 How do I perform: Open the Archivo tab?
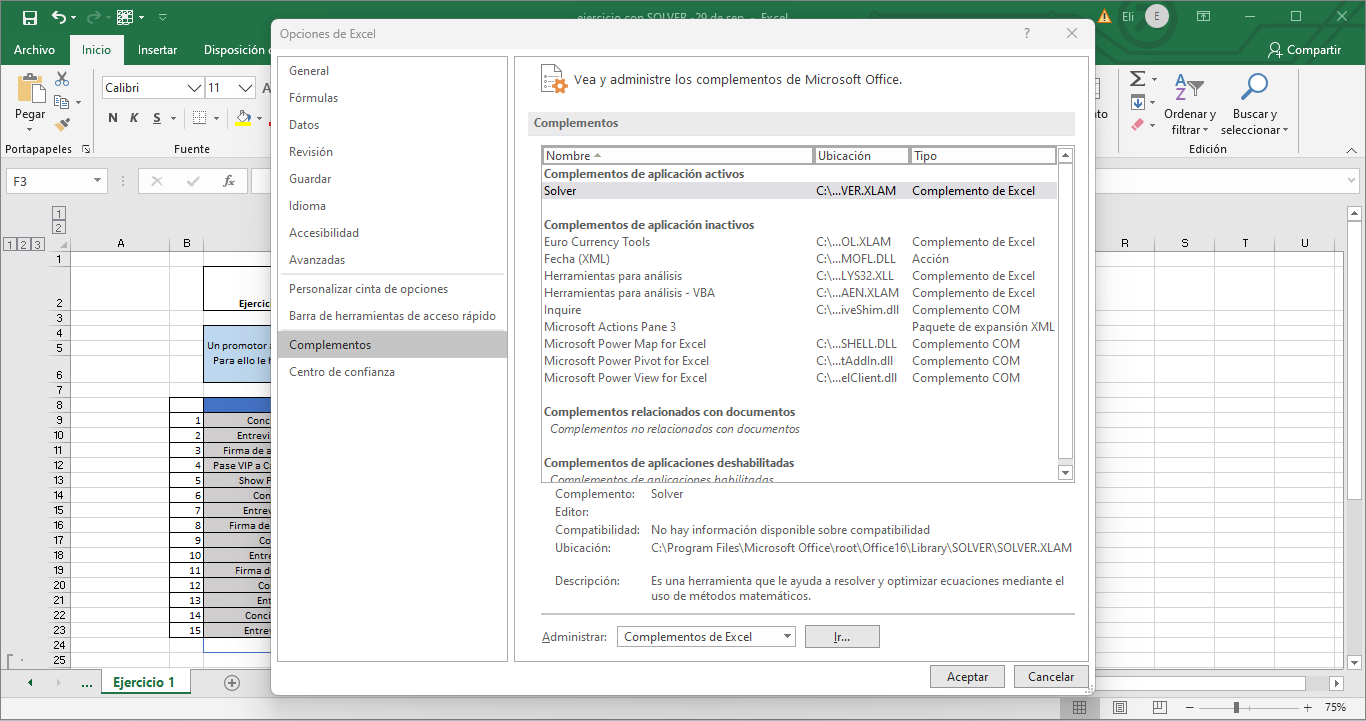tap(35, 50)
